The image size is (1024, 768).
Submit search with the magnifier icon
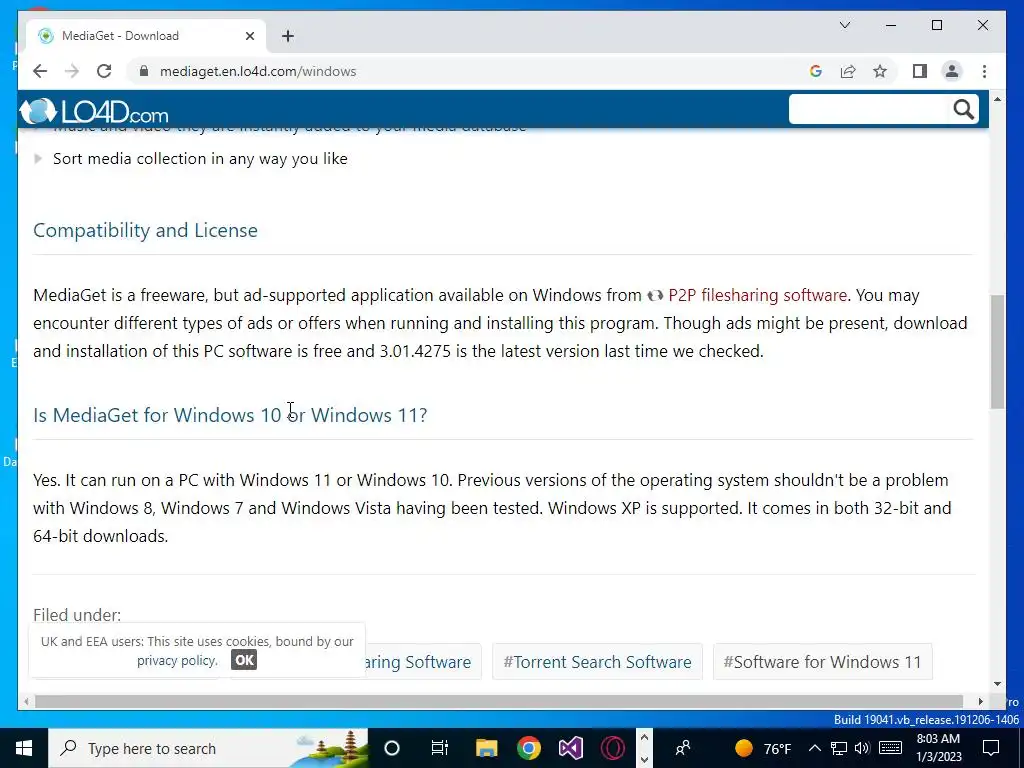pyautogui.click(x=963, y=109)
